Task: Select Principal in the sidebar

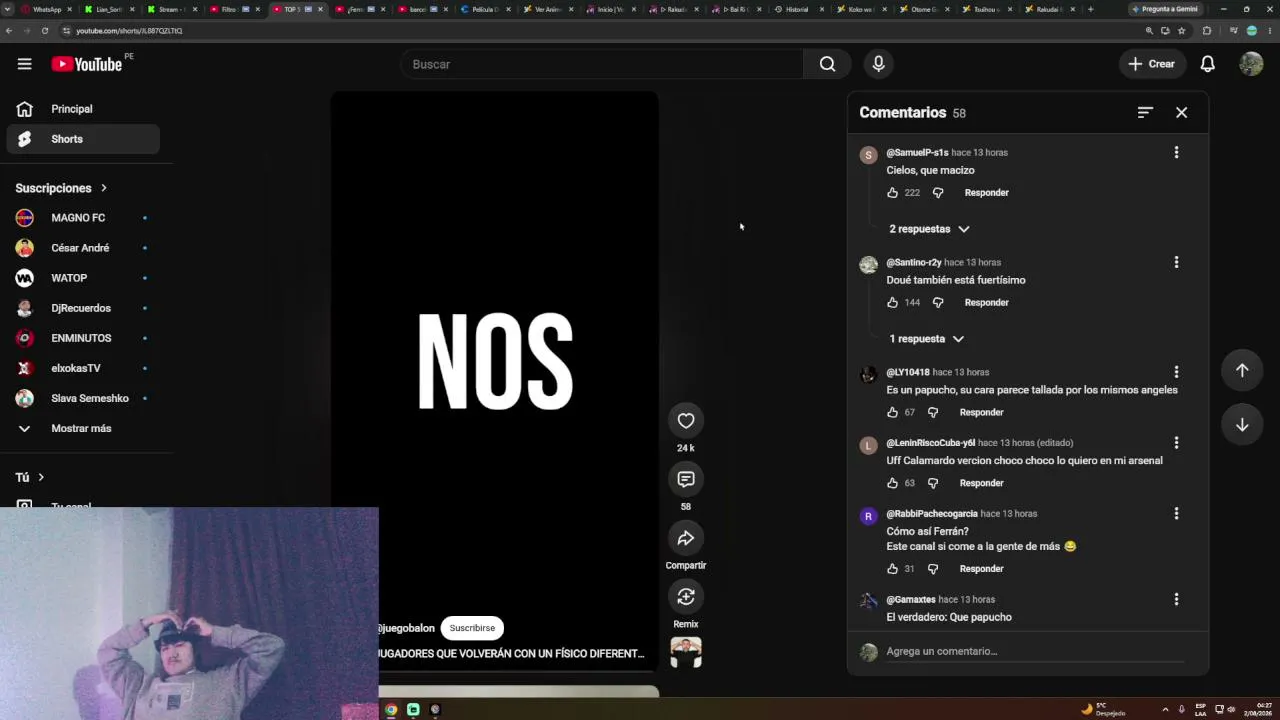Action: [x=83, y=109]
